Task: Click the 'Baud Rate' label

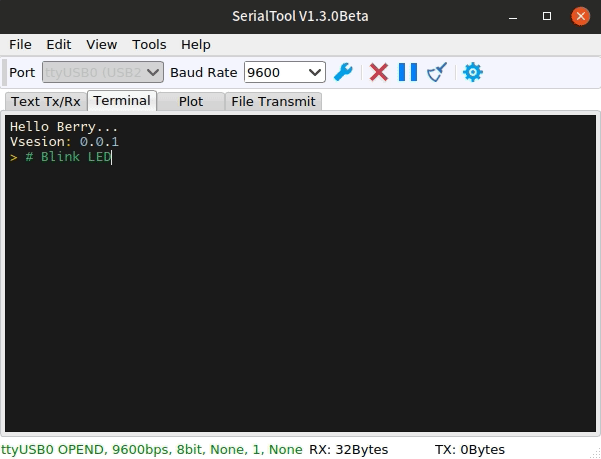Action: tap(204, 72)
